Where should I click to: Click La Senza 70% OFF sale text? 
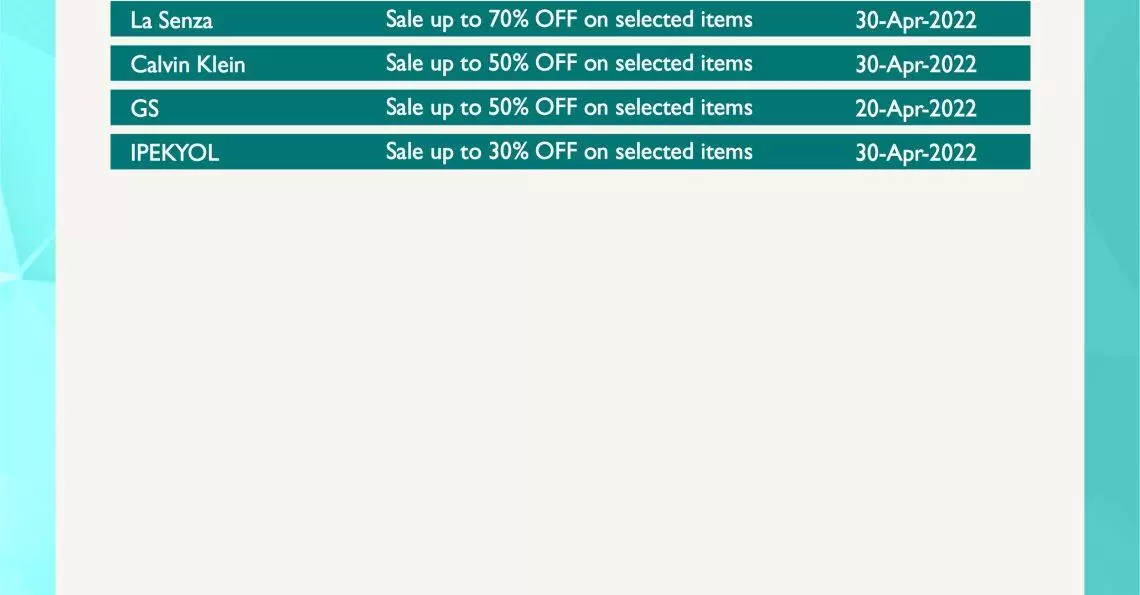(569, 20)
